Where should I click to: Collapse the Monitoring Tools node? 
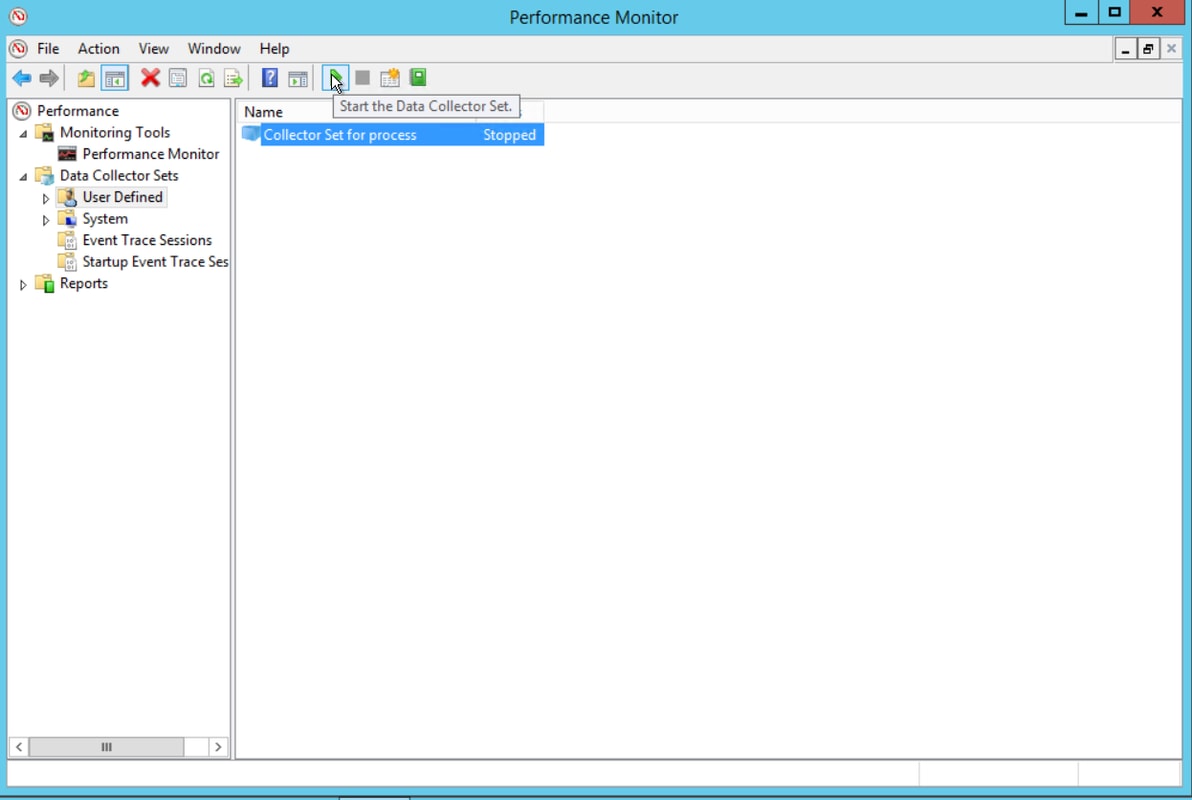click(x=23, y=133)
